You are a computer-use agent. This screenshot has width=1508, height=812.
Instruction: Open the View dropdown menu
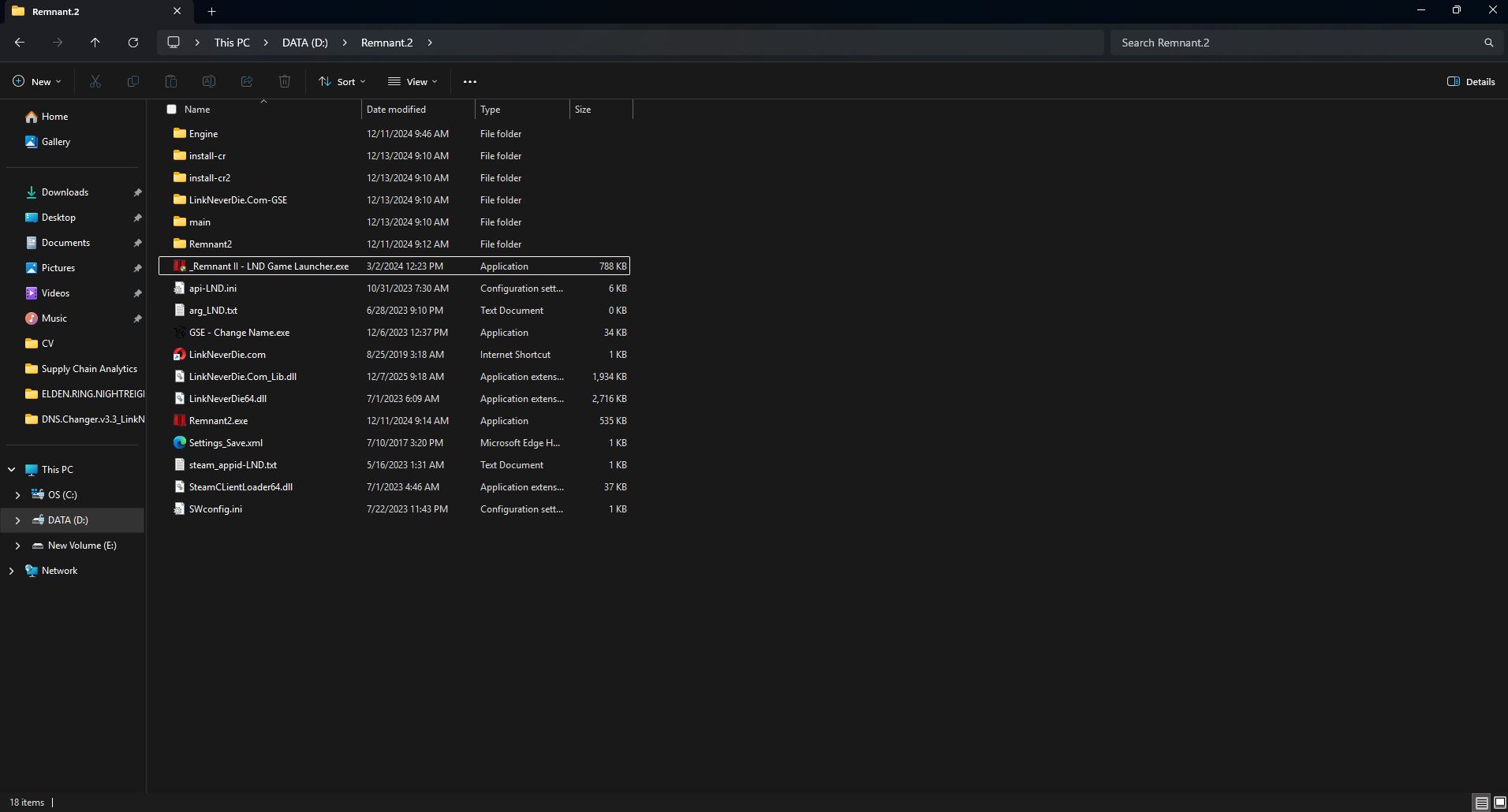412,81
